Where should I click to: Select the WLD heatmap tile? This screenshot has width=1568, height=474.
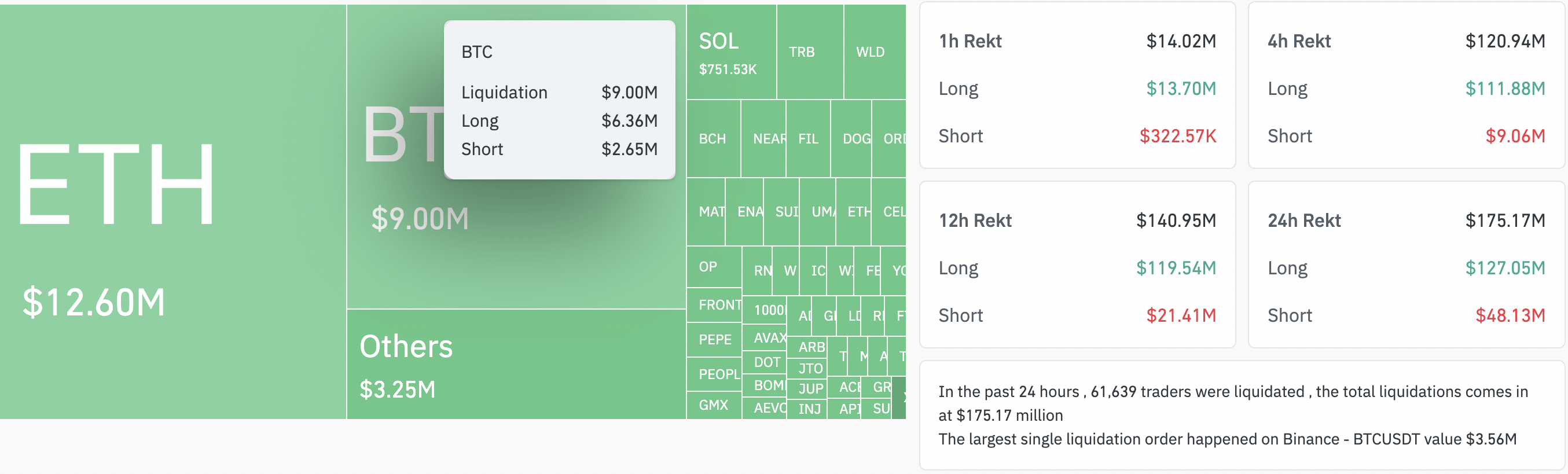point(875,52)
